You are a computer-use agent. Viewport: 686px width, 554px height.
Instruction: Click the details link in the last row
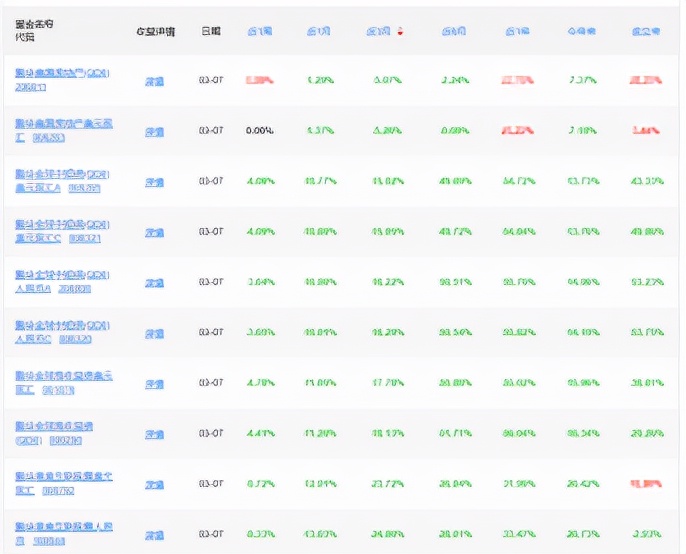pyautogui.click(x=154, y=534)
